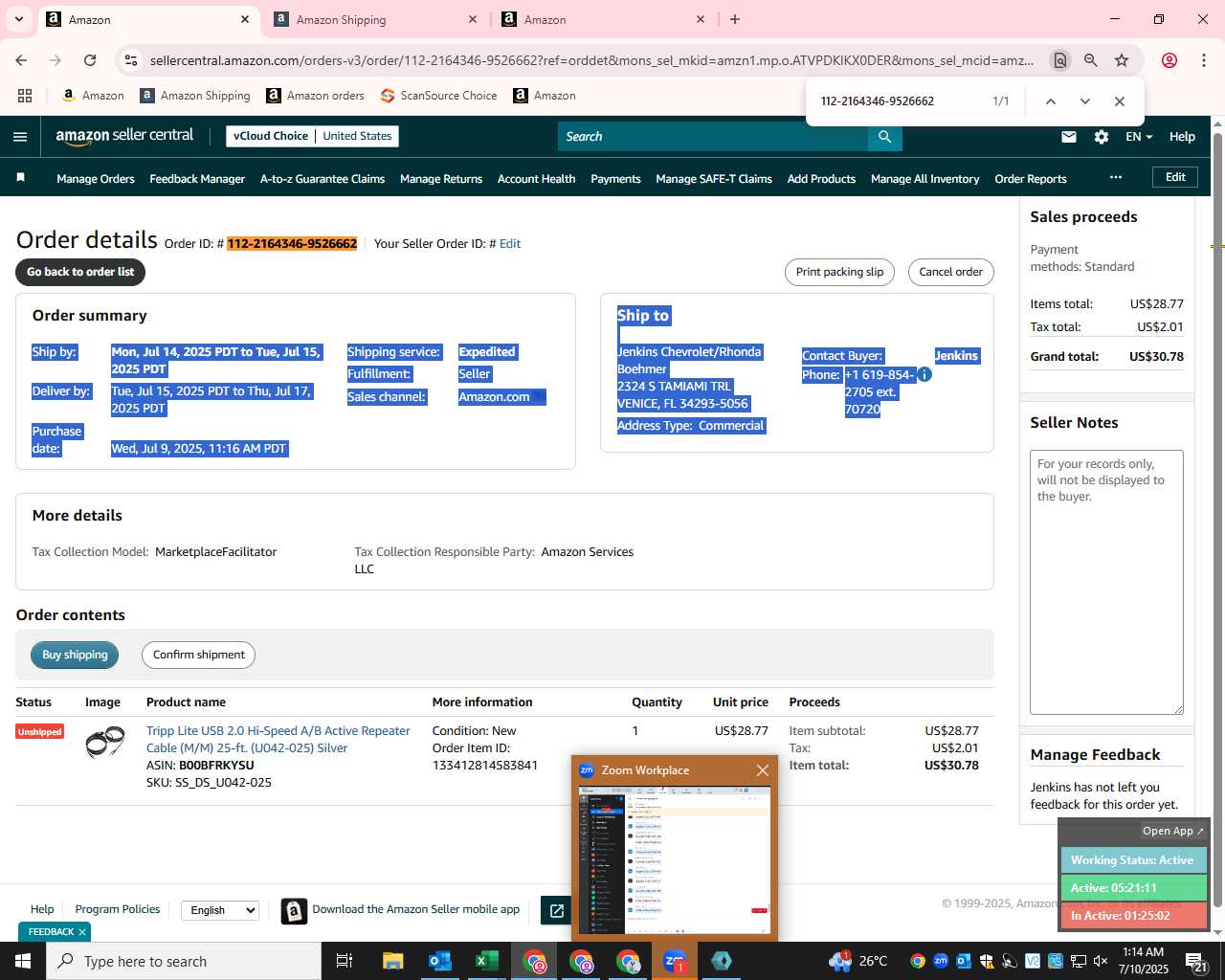
Task: Open A-to-z Guarantee Claims
Action: coord(323,179)
